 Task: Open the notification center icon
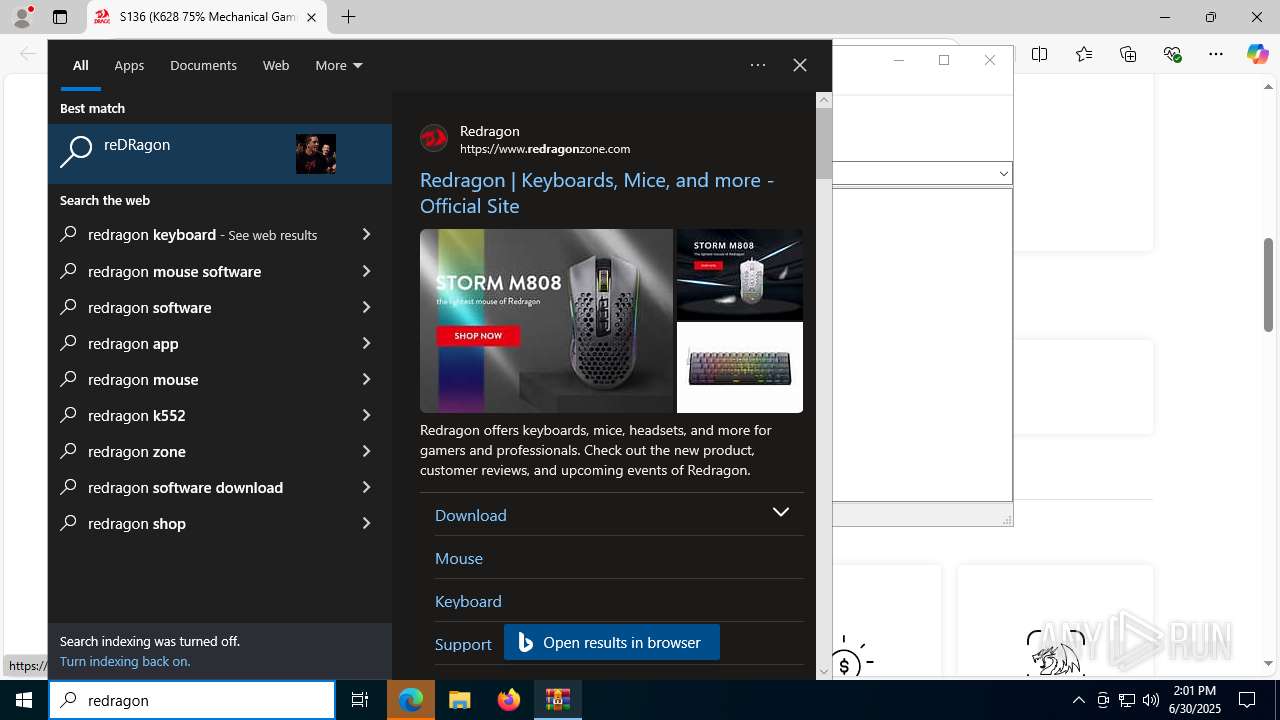(x=1247, y=700)
